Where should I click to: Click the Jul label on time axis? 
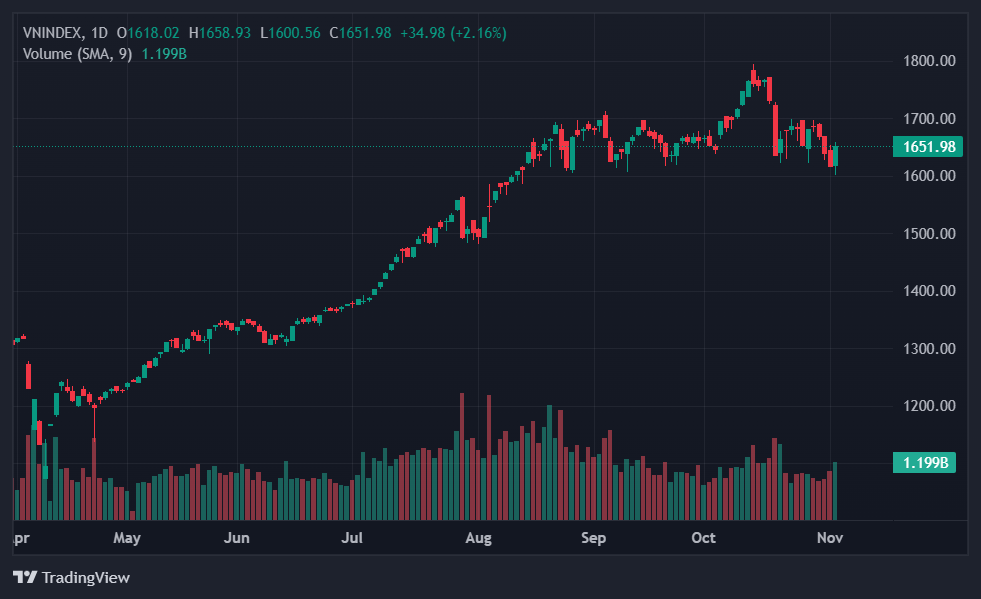click(x=351, y=538)
